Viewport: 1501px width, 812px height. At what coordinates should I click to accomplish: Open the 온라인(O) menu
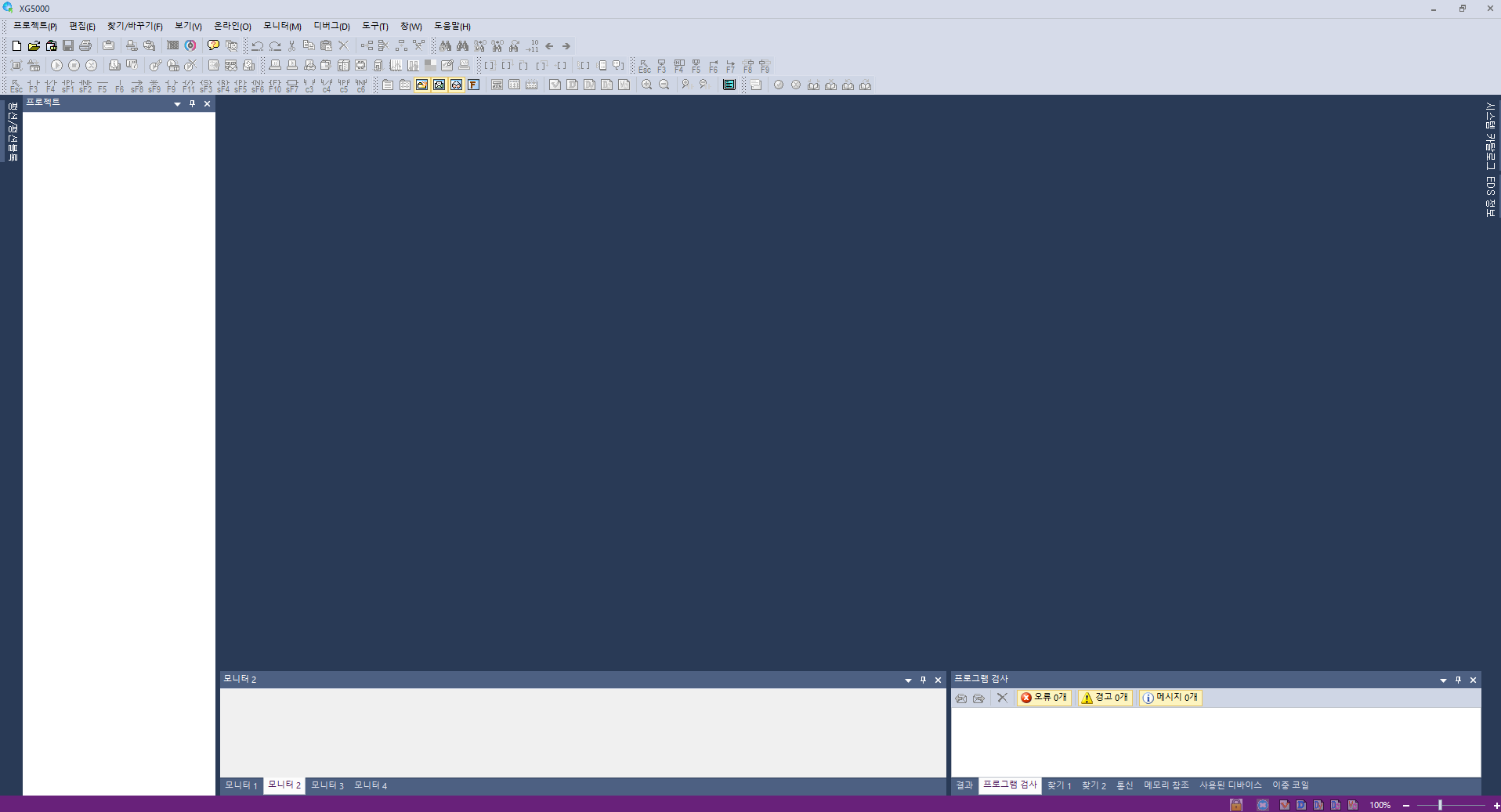tap(232, 26)
